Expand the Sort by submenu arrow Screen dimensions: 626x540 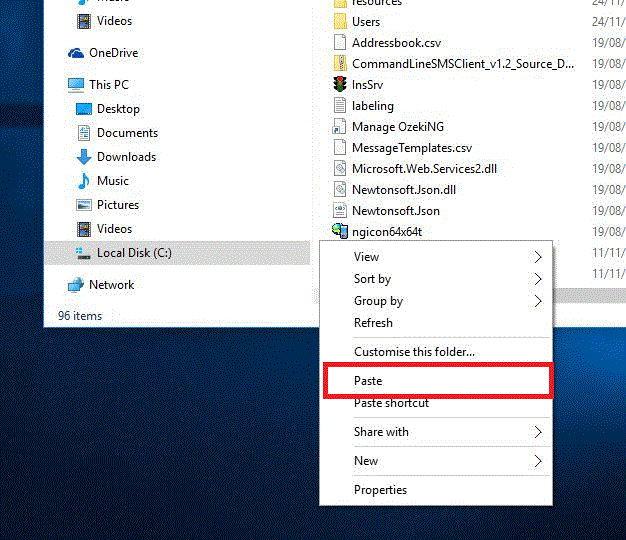[x=538, y=279]
